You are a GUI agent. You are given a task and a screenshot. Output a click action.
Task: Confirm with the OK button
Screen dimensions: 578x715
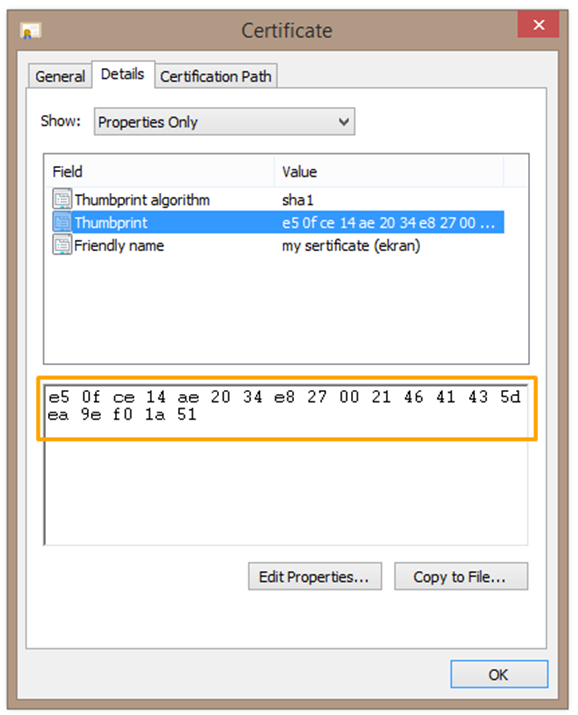[499, 674]
